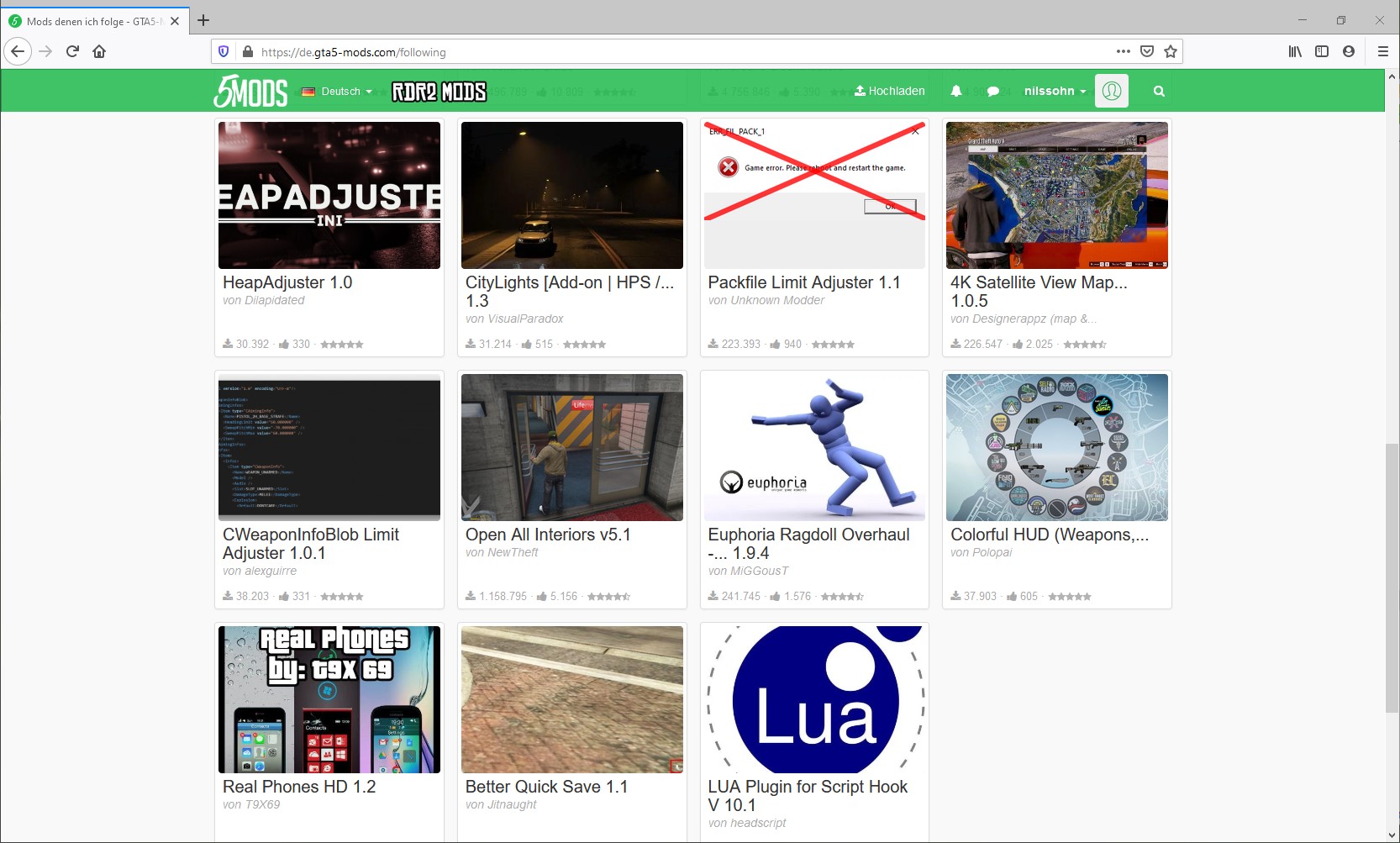Click author text 'von Jitnaught'

coord(501,804)
